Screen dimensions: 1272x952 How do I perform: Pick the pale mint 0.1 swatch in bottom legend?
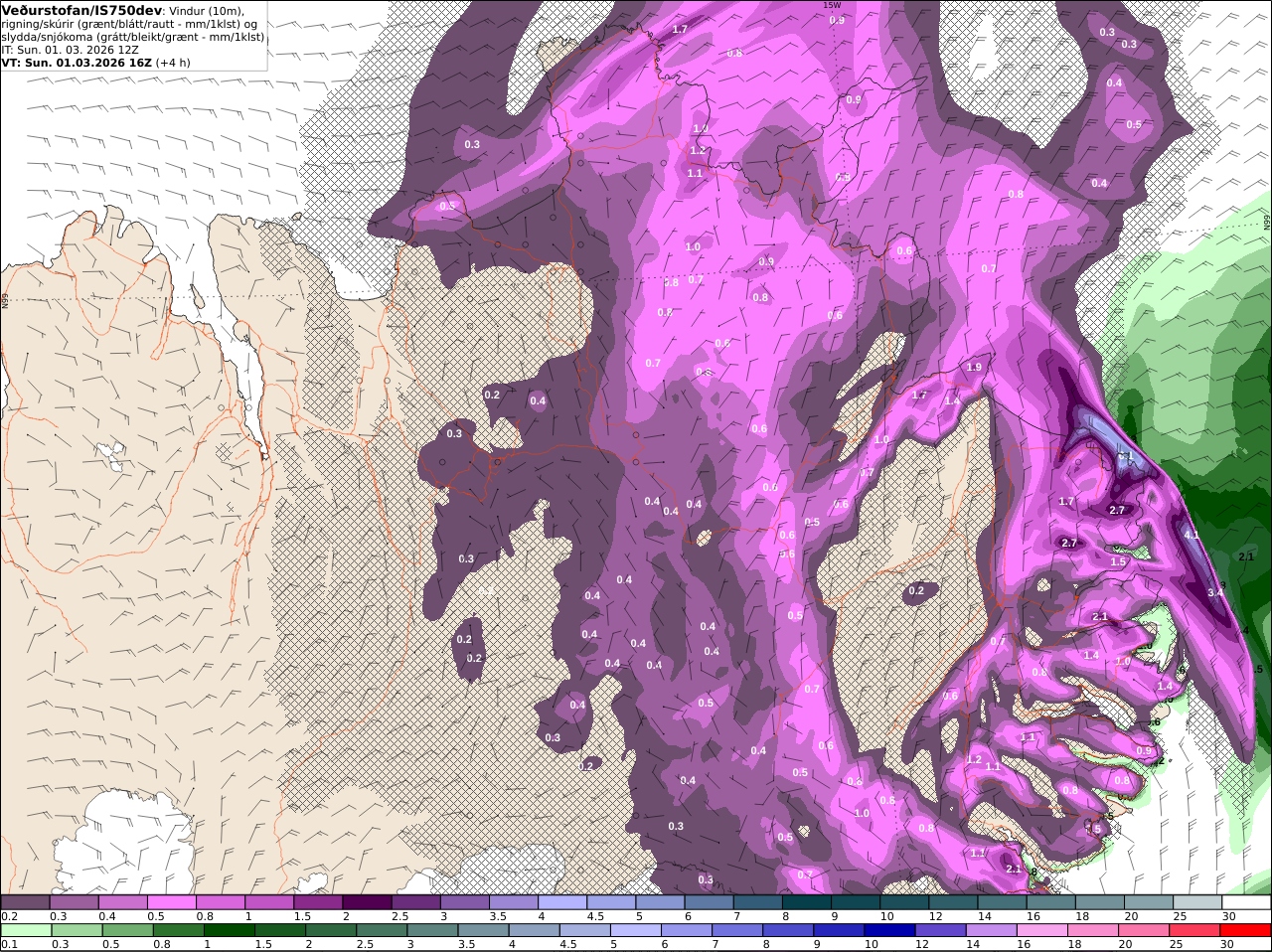coord(25,931)
